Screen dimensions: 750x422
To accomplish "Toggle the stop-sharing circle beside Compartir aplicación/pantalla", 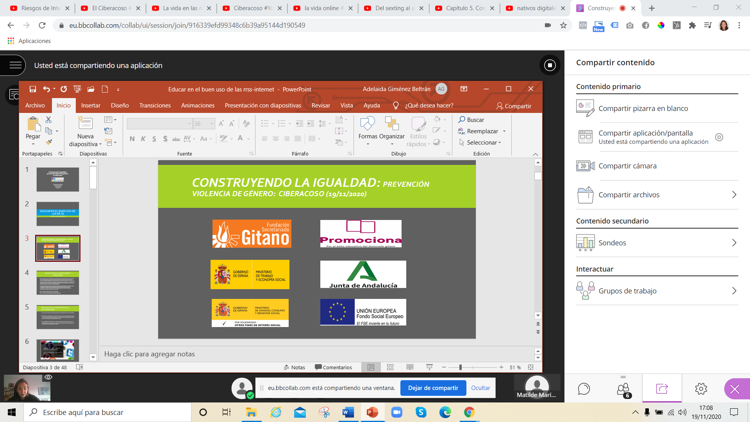I will pos(719,137).
